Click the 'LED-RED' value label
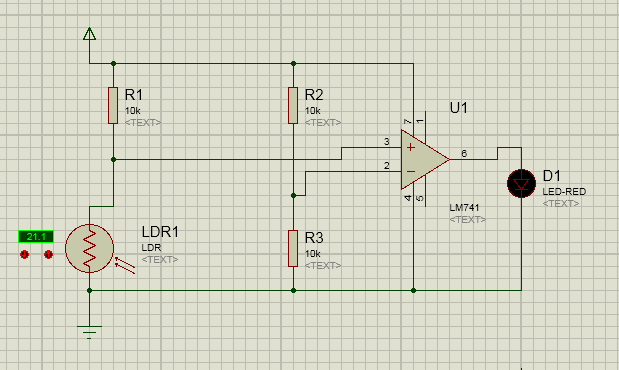 (x=564, y=192)
